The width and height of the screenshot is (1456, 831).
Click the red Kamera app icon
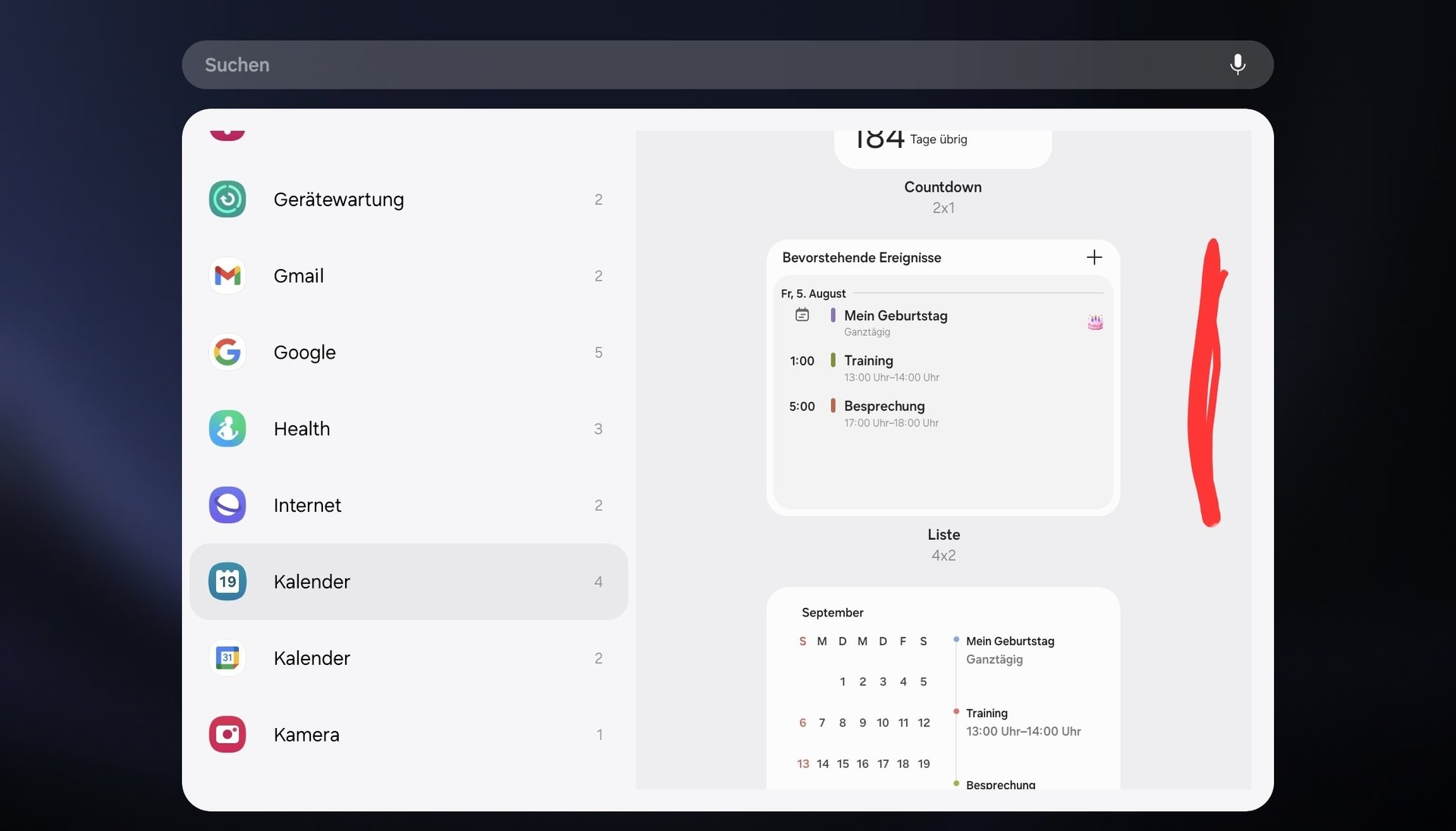click(227, 735)
